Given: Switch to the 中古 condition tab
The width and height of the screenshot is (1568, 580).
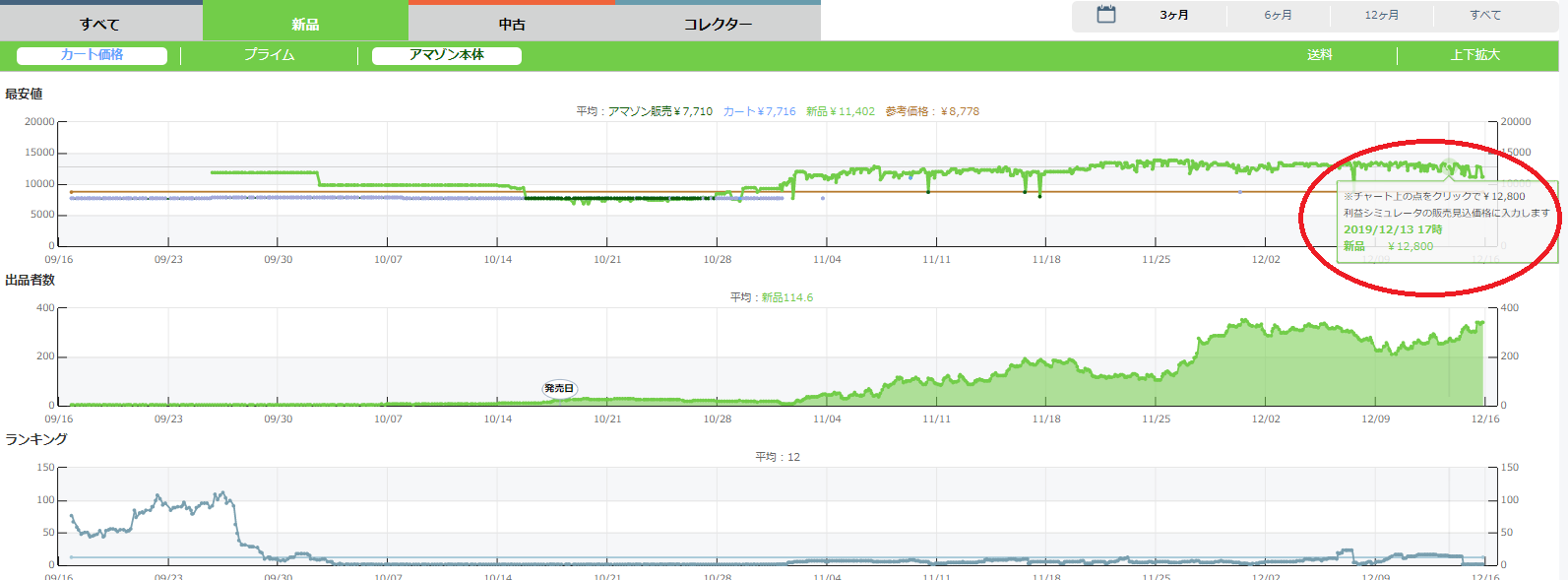Looking at the screenshot, I should pyautogui.click(x=512, y=24).
